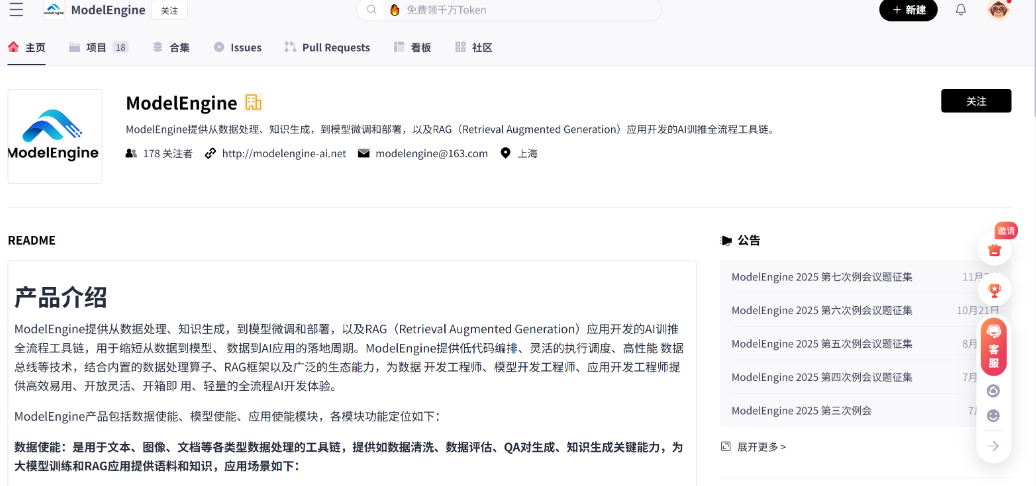Click the followers people icon
This screenshot has height=486, width=1036.
pyautogui.click(x=131, y=153)
